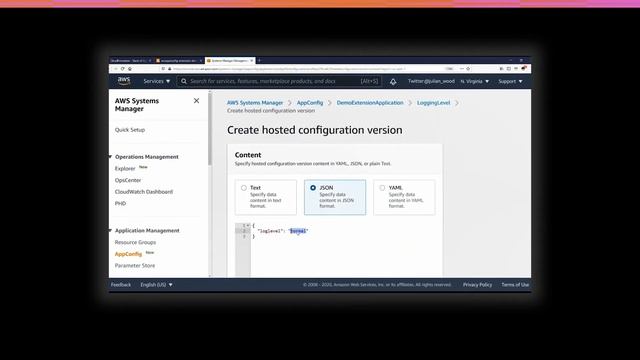Open the Support dropdown menu
The height and width of the screenshot is (360, 640).
(x=510, y=81)
